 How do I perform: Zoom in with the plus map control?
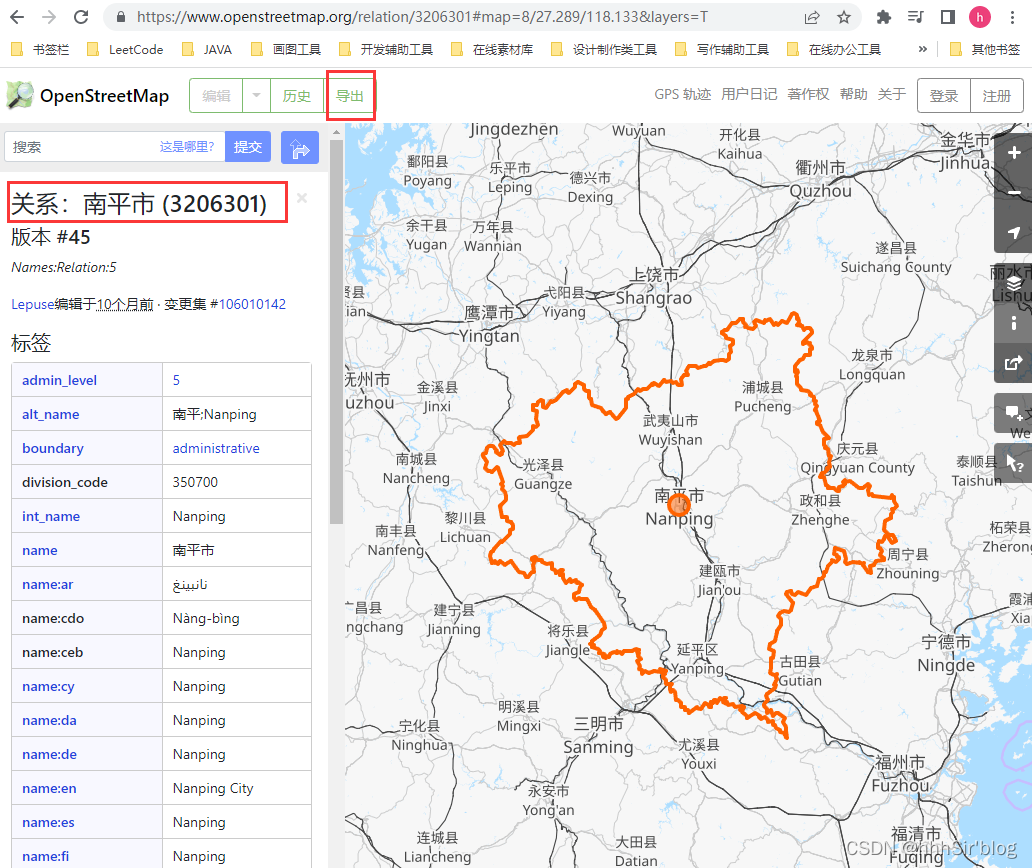pos(1014,153)
